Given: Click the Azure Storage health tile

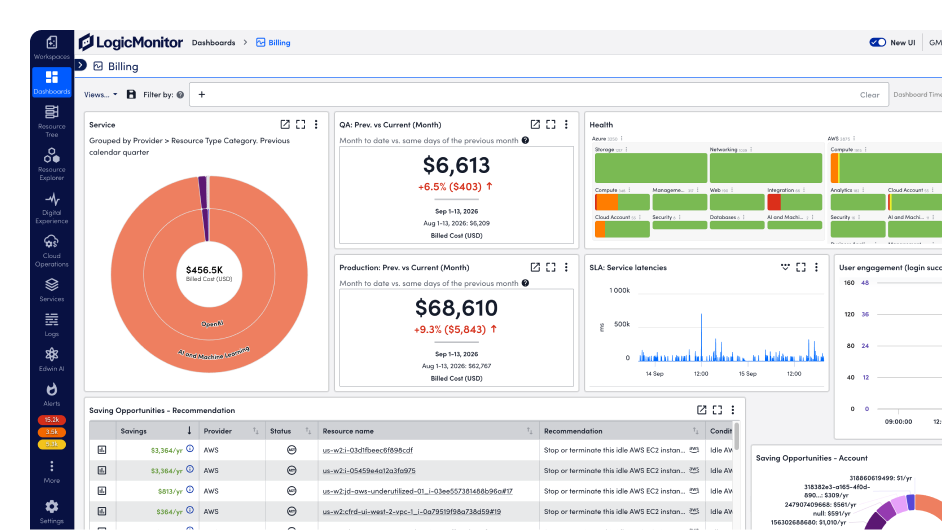Looking at the screenshot, I should (x=651, y=168).
